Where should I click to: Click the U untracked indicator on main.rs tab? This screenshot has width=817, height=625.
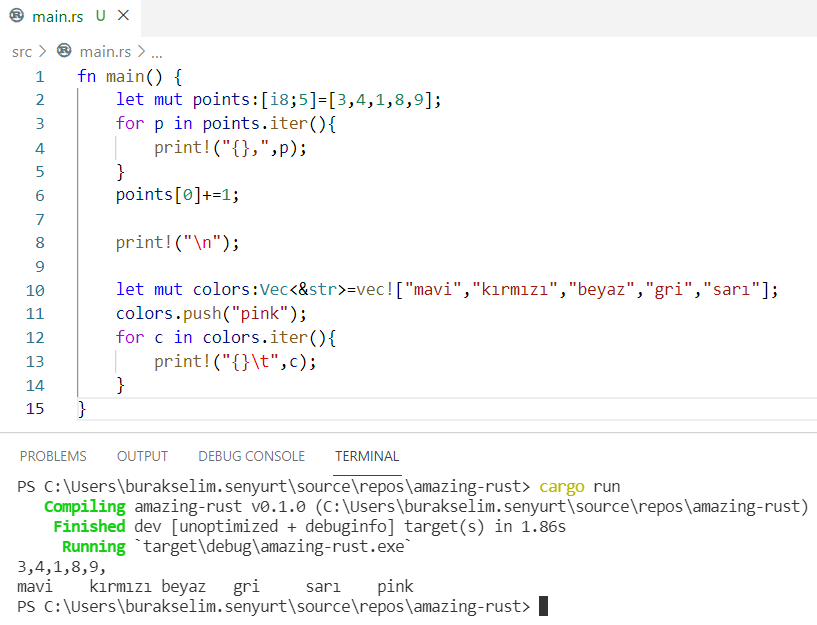click(102, 16)
